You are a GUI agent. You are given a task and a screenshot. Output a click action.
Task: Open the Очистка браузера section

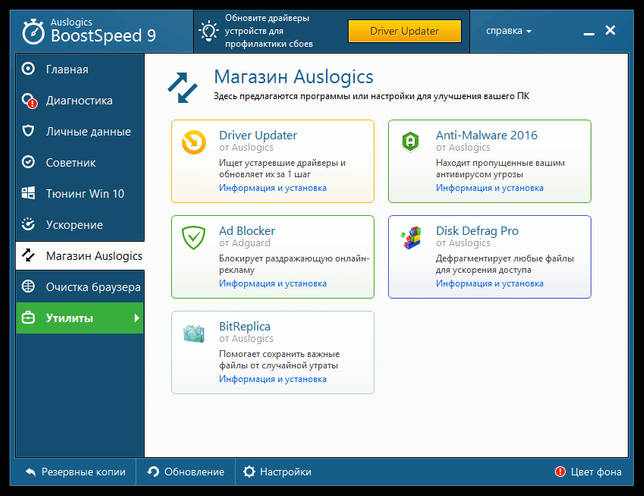80,287
